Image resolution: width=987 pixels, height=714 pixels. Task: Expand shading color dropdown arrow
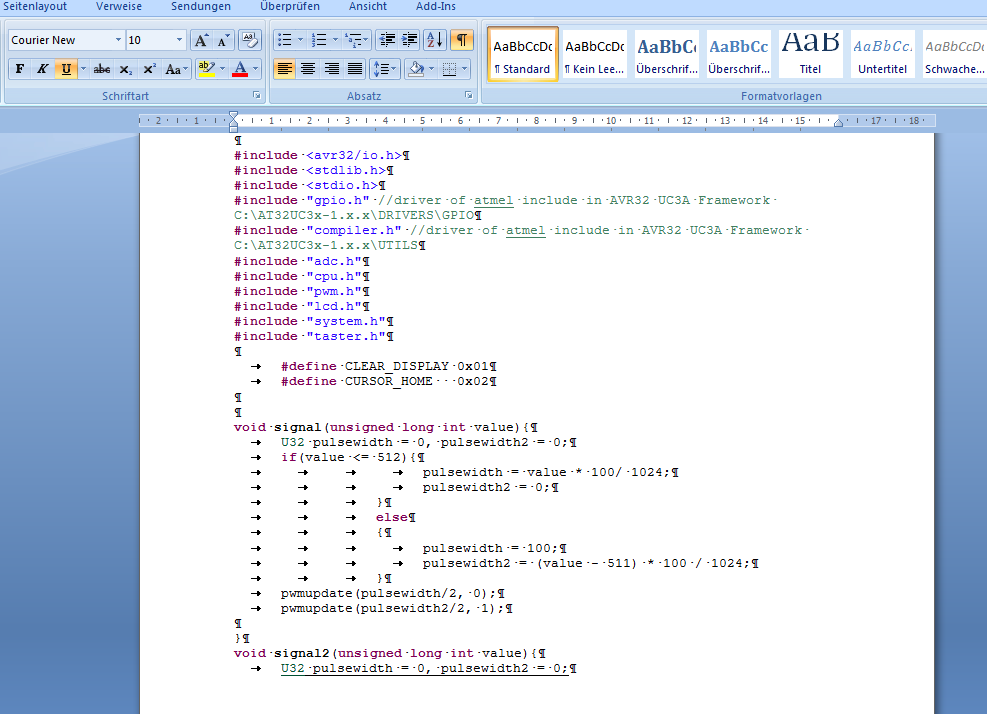point(431,69)
